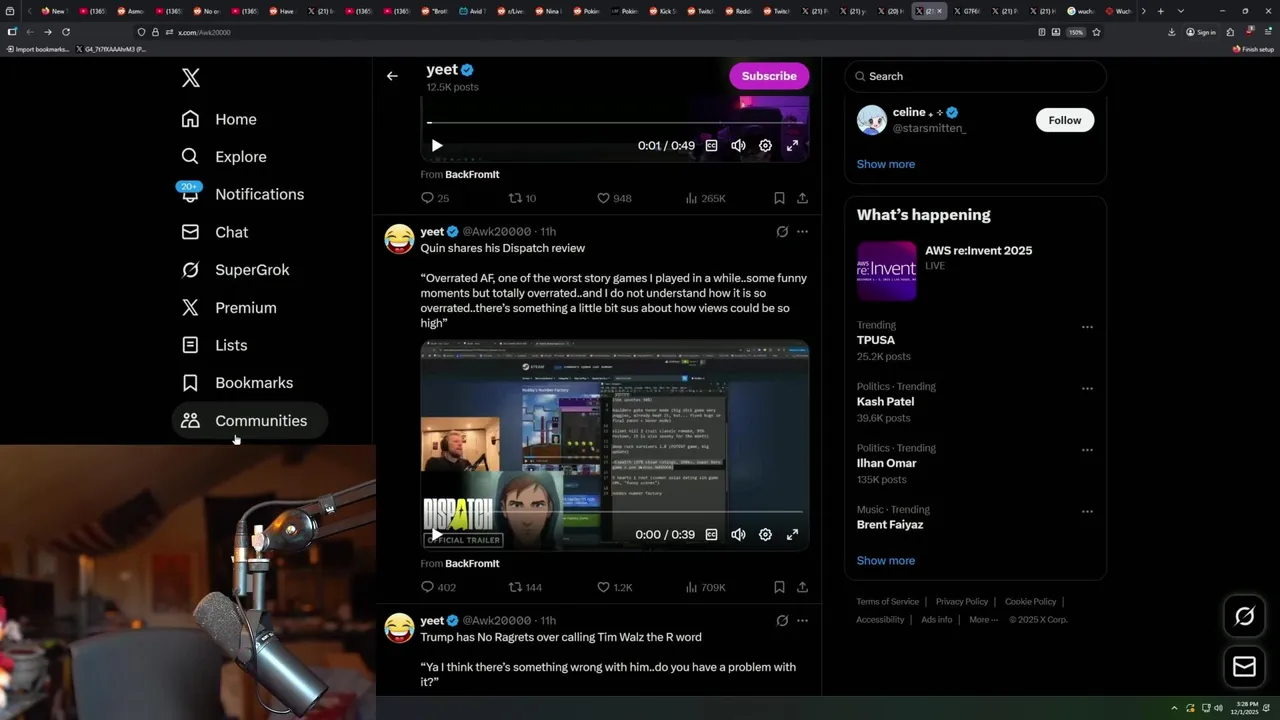Repost the post with 144 reposts

pyautogui.click(x=525, y=587)
